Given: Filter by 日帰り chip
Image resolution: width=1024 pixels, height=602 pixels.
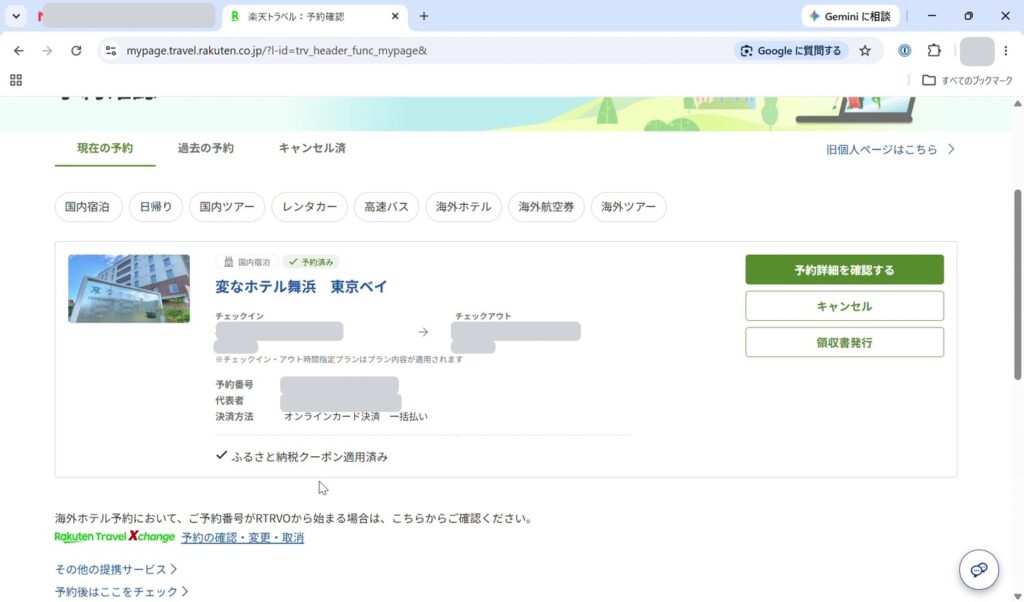Looking at the screenshot, I should (x=156, y=207).
